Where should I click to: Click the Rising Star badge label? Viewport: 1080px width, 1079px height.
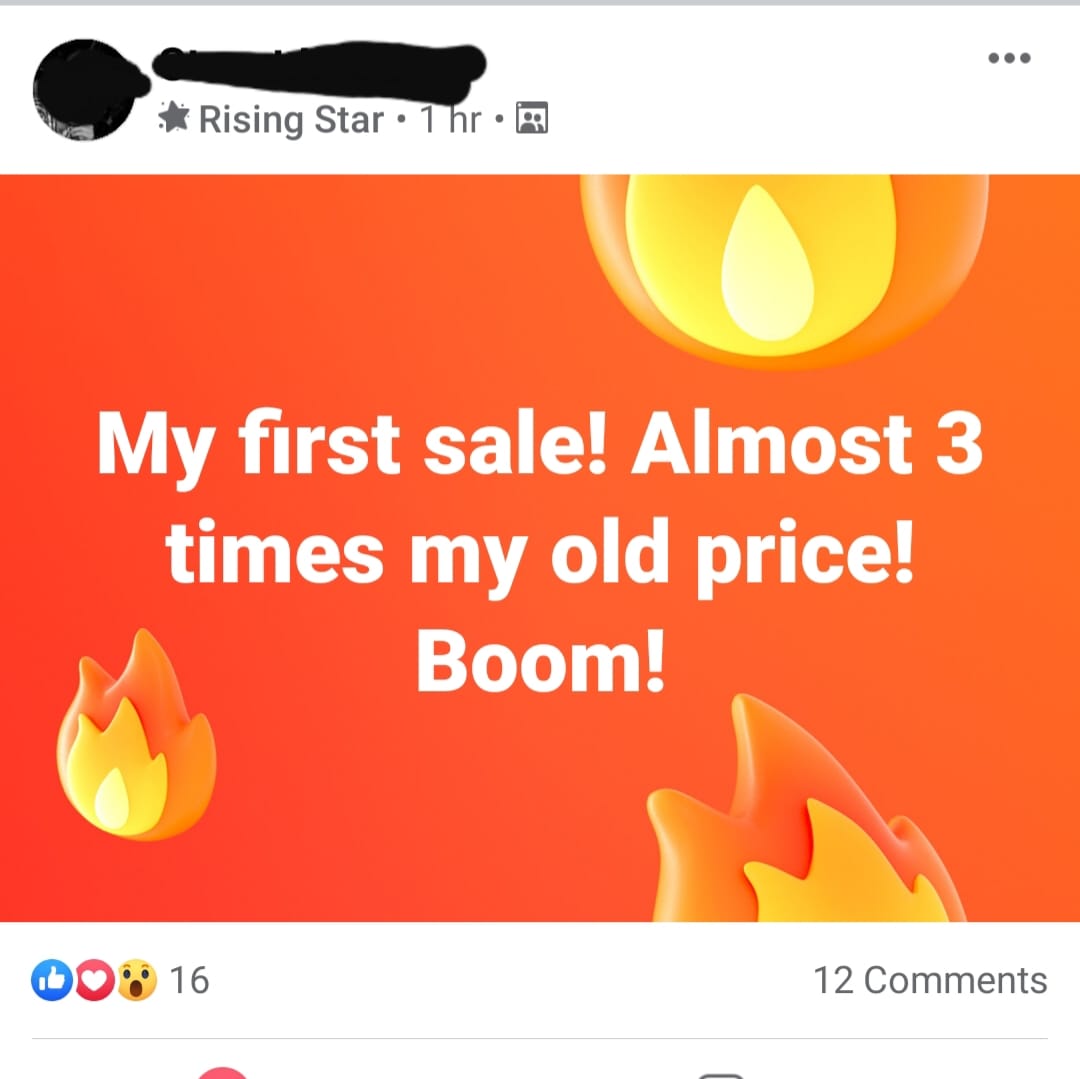click(x=291, y=120)
